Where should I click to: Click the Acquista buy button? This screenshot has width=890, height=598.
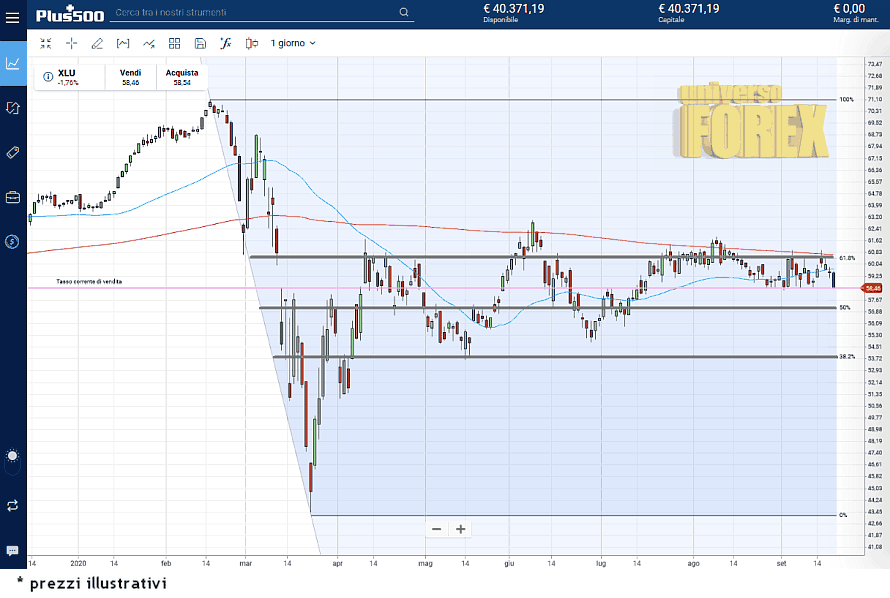[x=182, y=77]
